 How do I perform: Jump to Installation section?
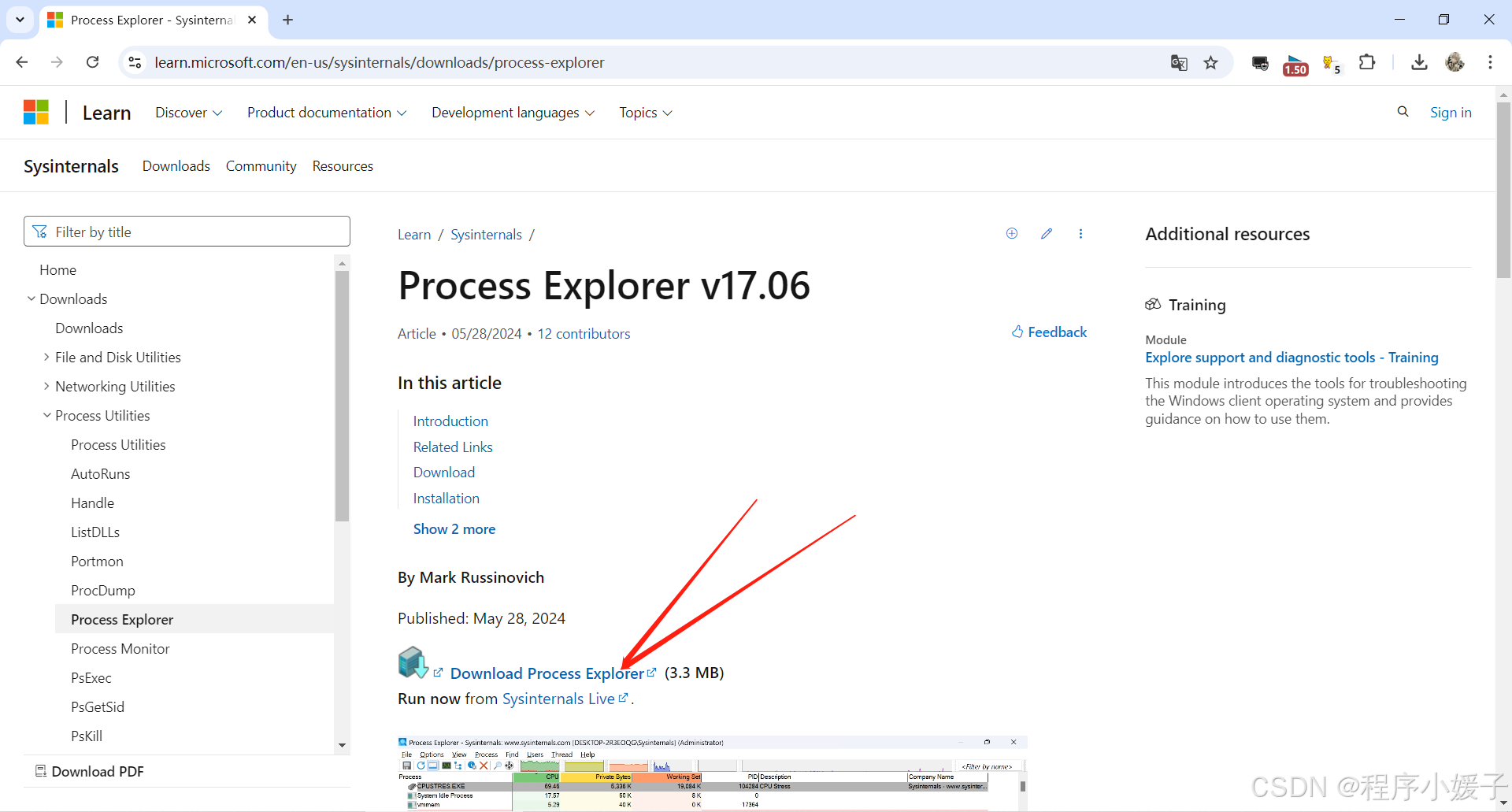pyautogui.click(x=447, y=499)
